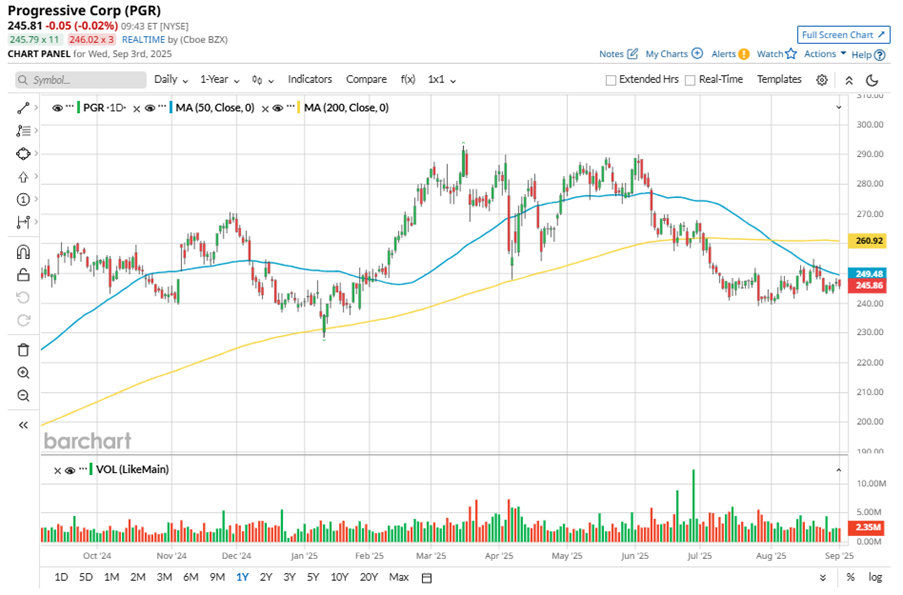Click the redo arrow icon
The height and width of the screenshot is (595, 903).
(23, 320)
